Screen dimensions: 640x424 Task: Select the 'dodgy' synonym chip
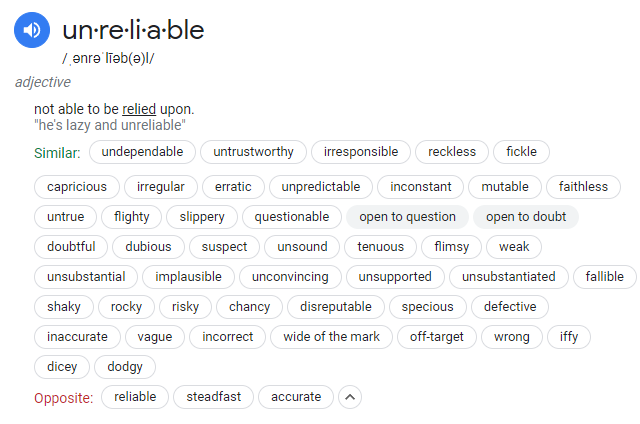(125, 367)
